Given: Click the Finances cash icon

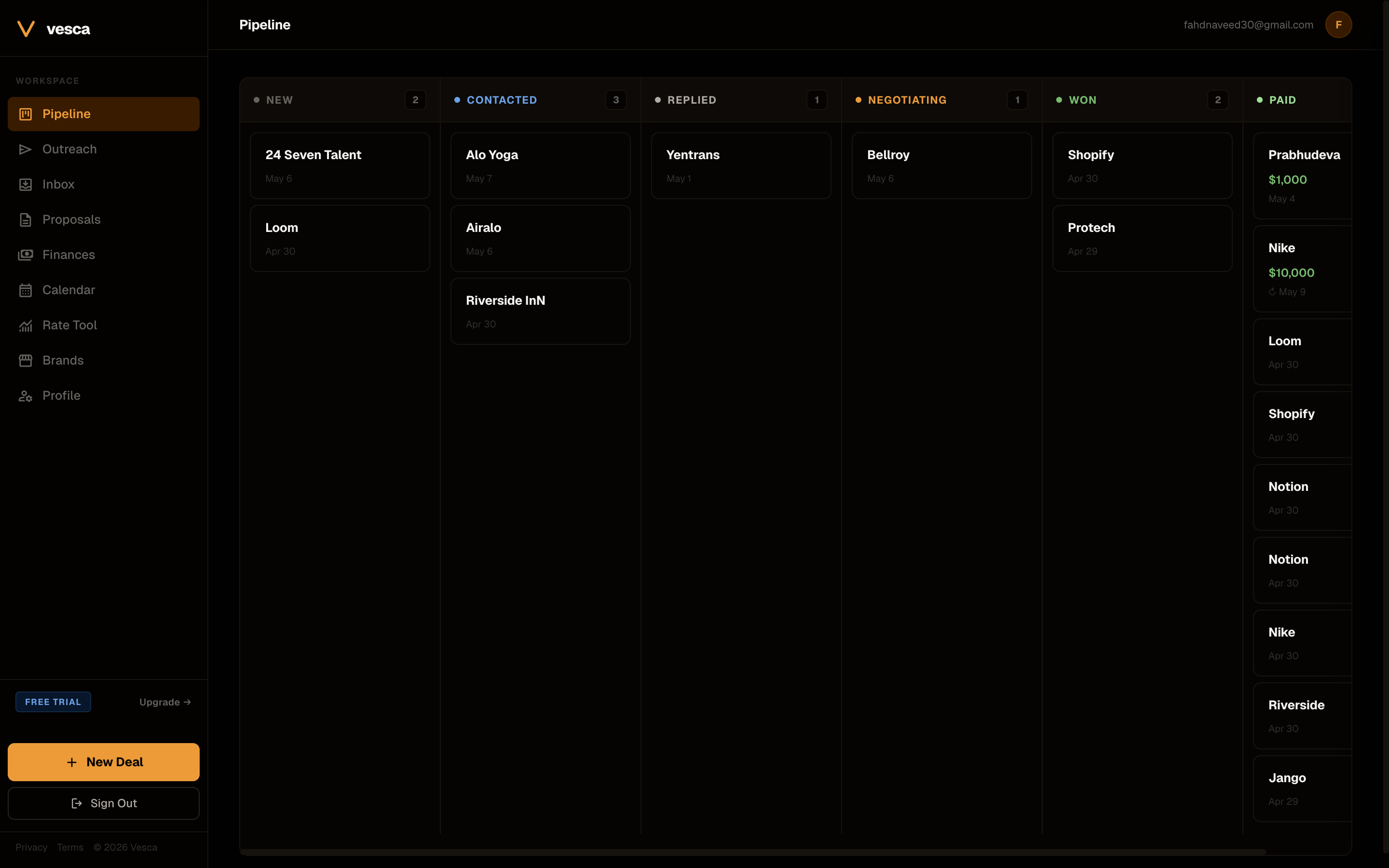Looking at the screenshot, I should tap(25, 255).
